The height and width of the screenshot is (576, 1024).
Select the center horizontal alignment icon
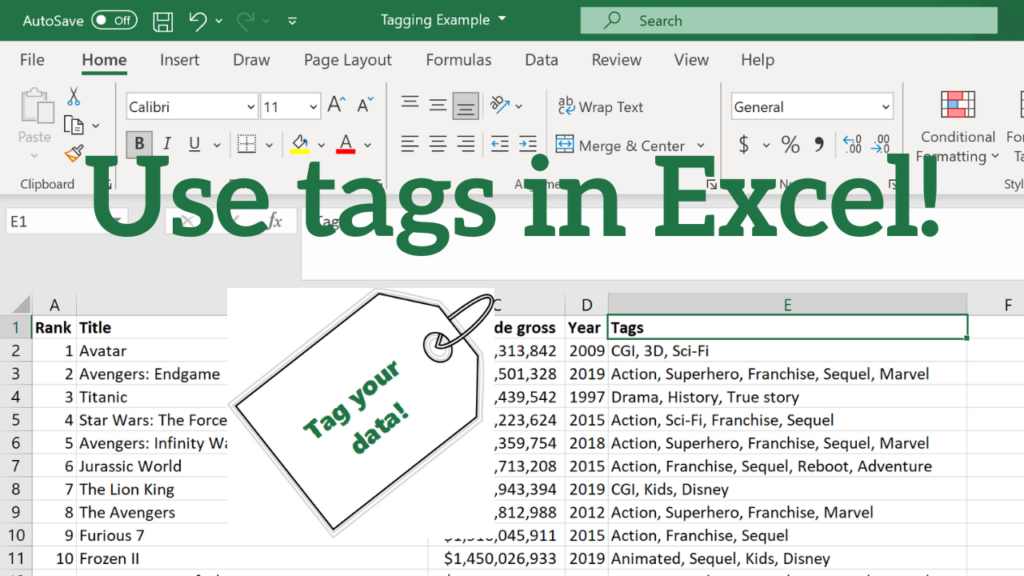[437, 145]
